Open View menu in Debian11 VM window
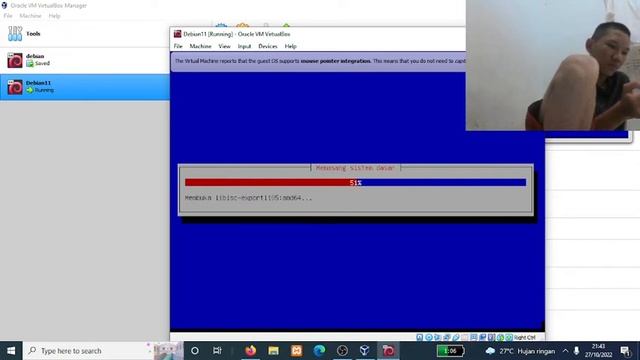The height and width of the screenshot is (360, 640). 224,46
